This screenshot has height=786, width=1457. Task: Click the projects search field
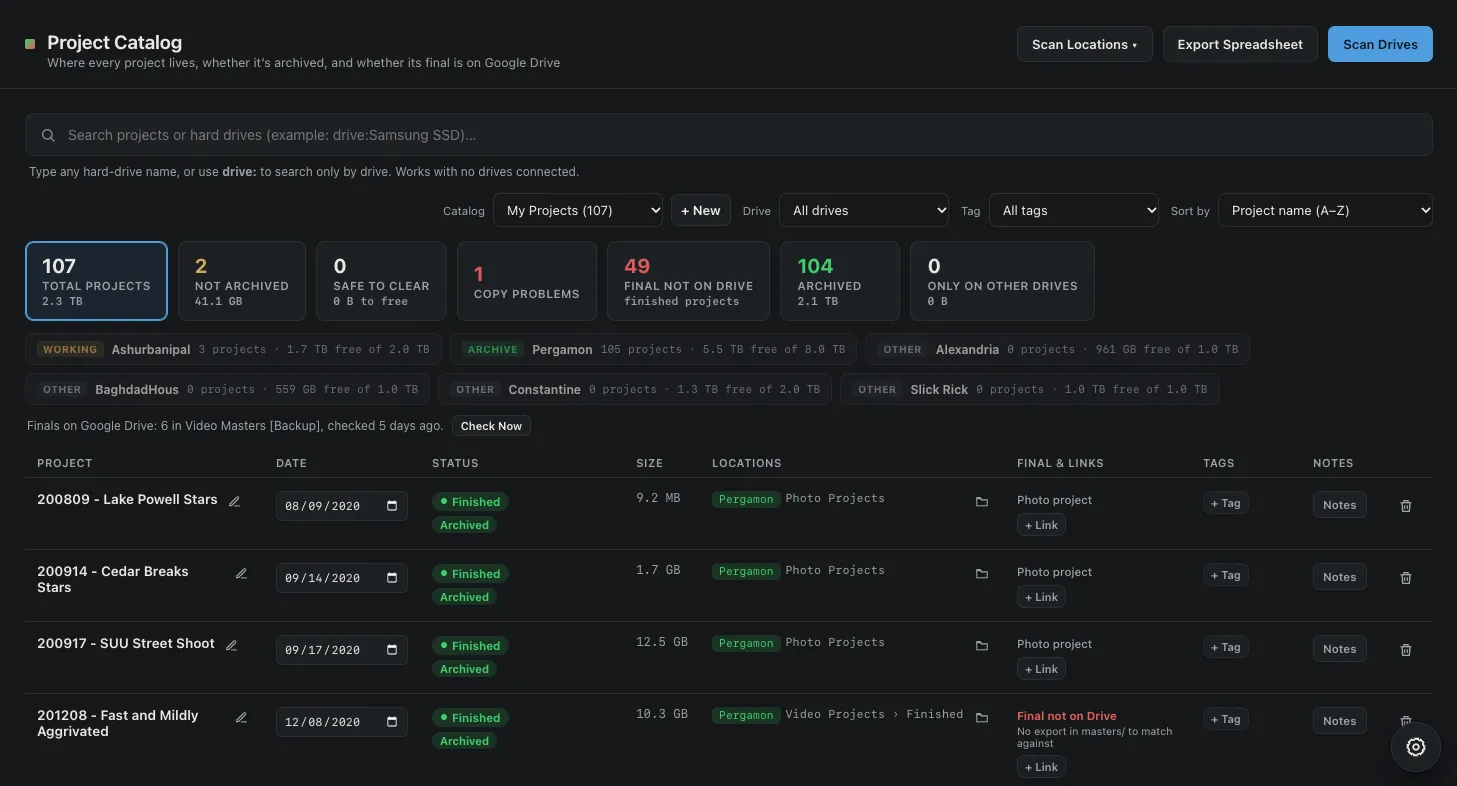[729, 134]
